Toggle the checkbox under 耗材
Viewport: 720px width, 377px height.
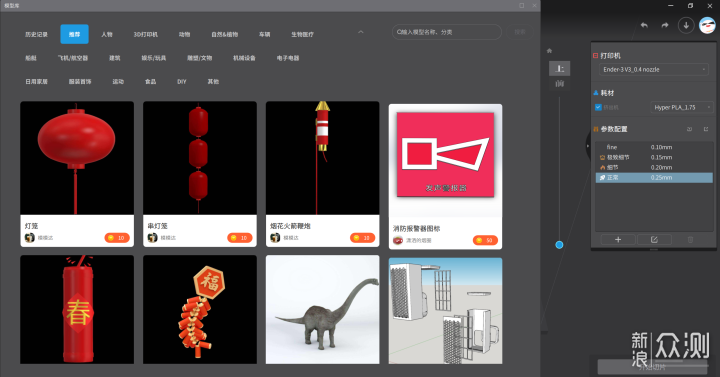click(x=598, y=107)
